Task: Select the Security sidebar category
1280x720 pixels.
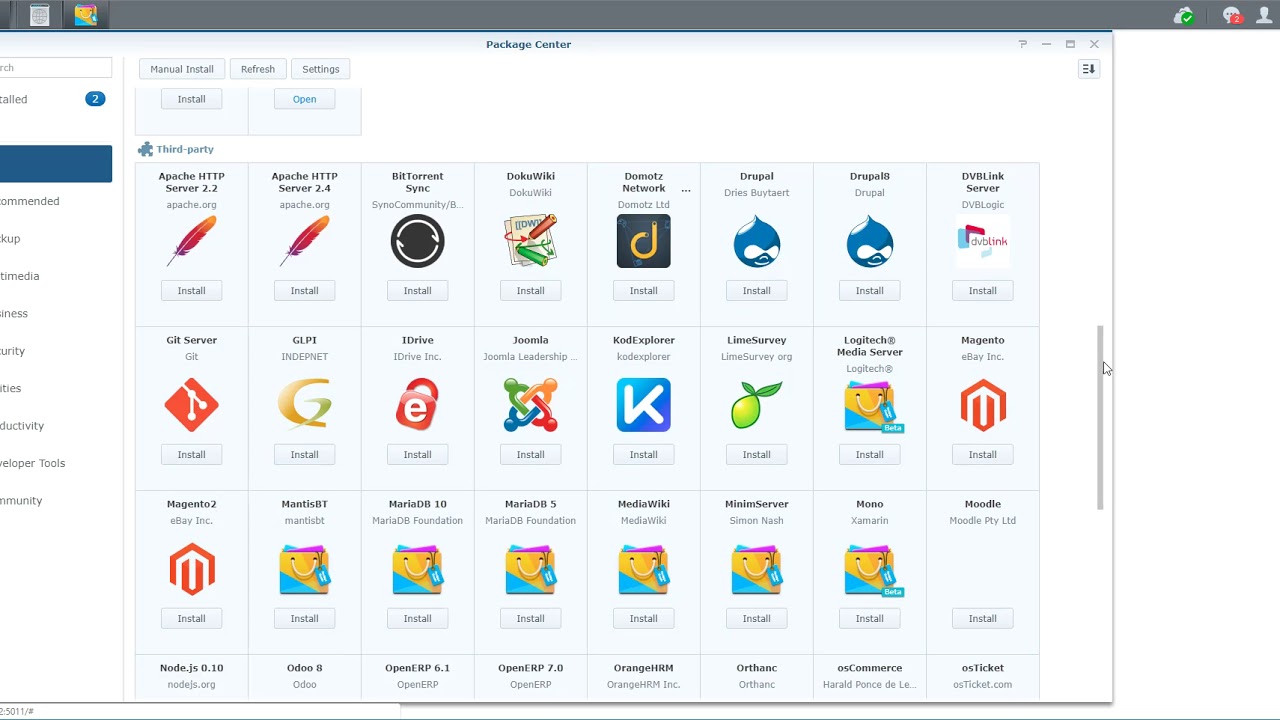Action: click(56, 351)
